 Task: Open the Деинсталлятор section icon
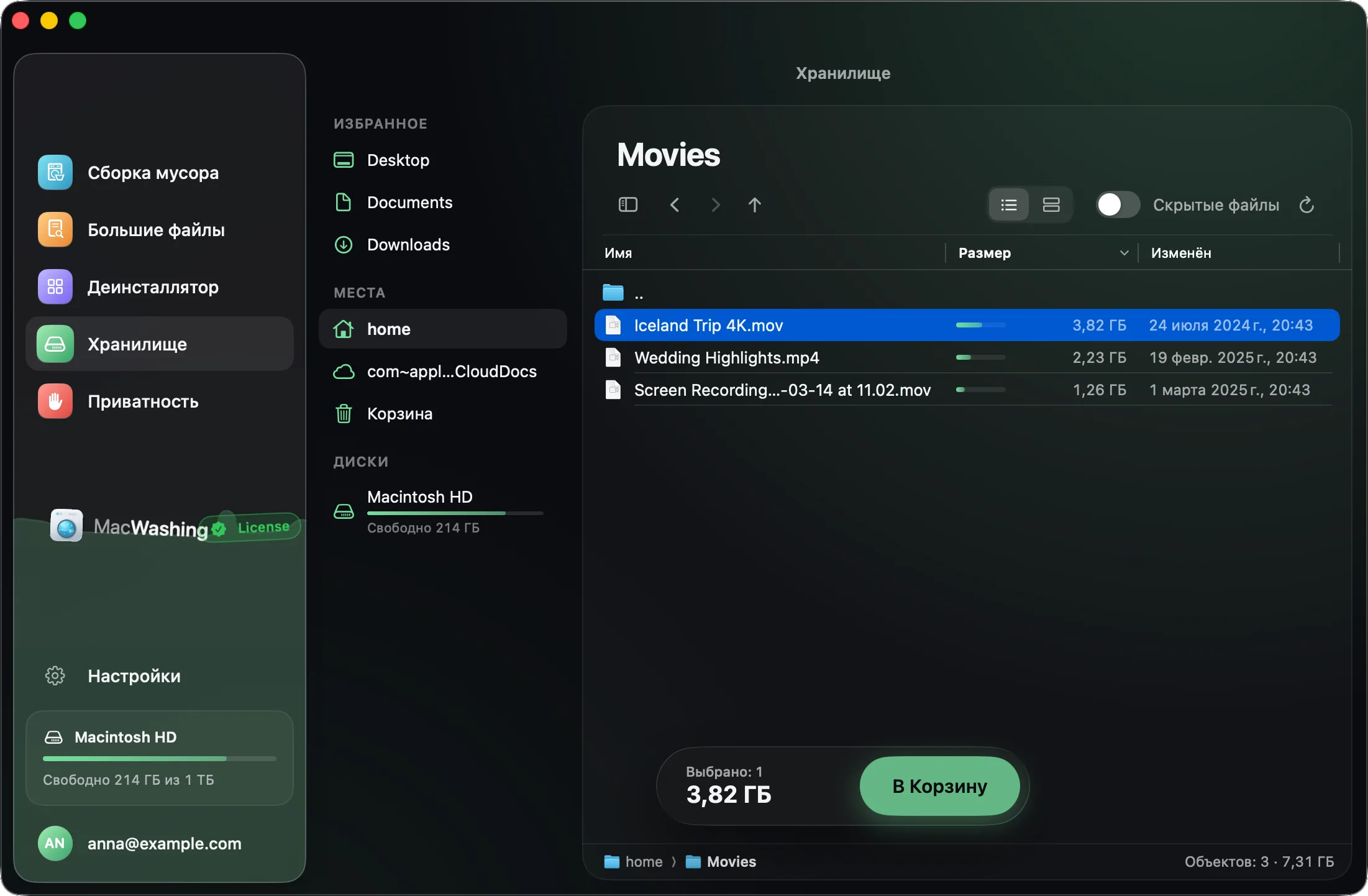(x=55, y=286)
